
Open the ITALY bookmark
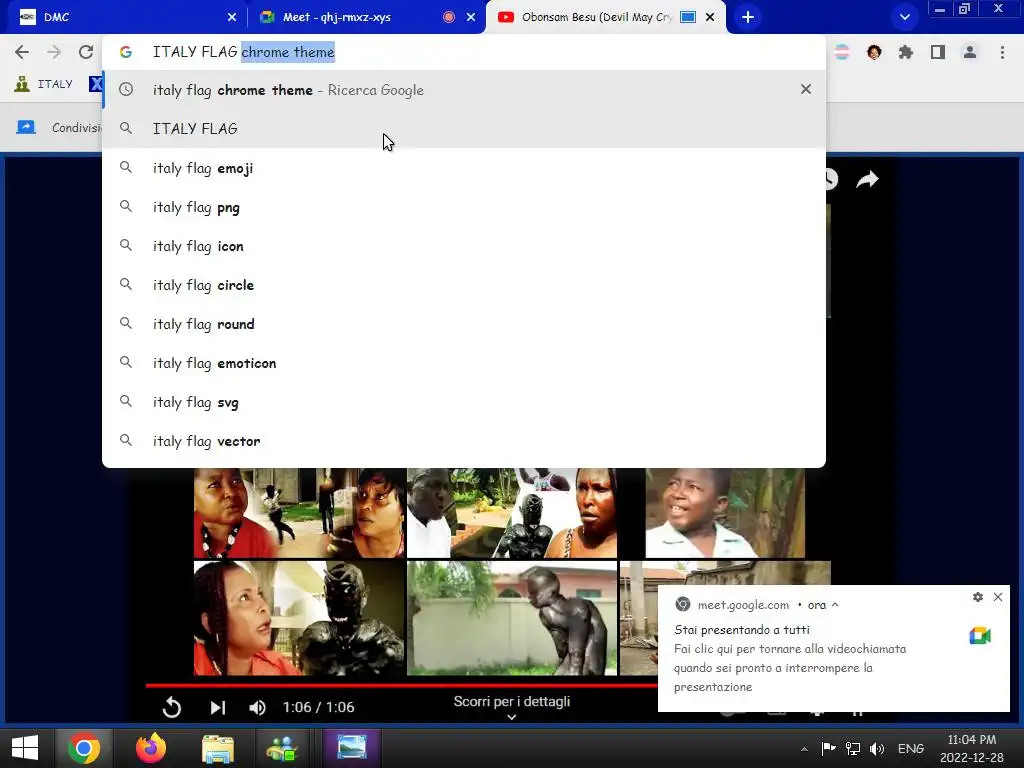point(44,84)
